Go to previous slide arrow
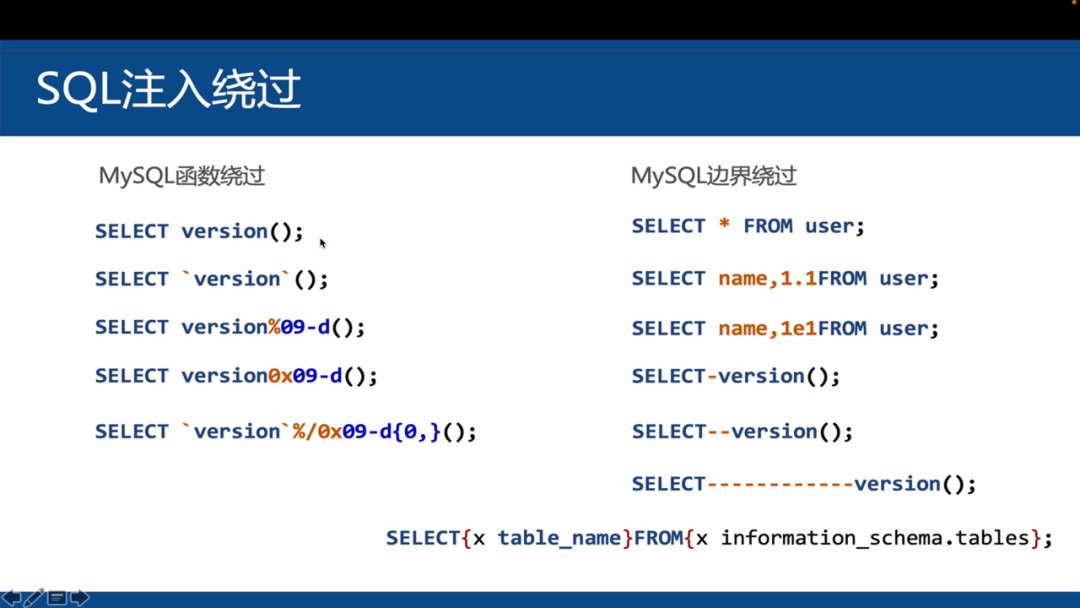This screenshot has width=1080, height=608. [11, 598]
